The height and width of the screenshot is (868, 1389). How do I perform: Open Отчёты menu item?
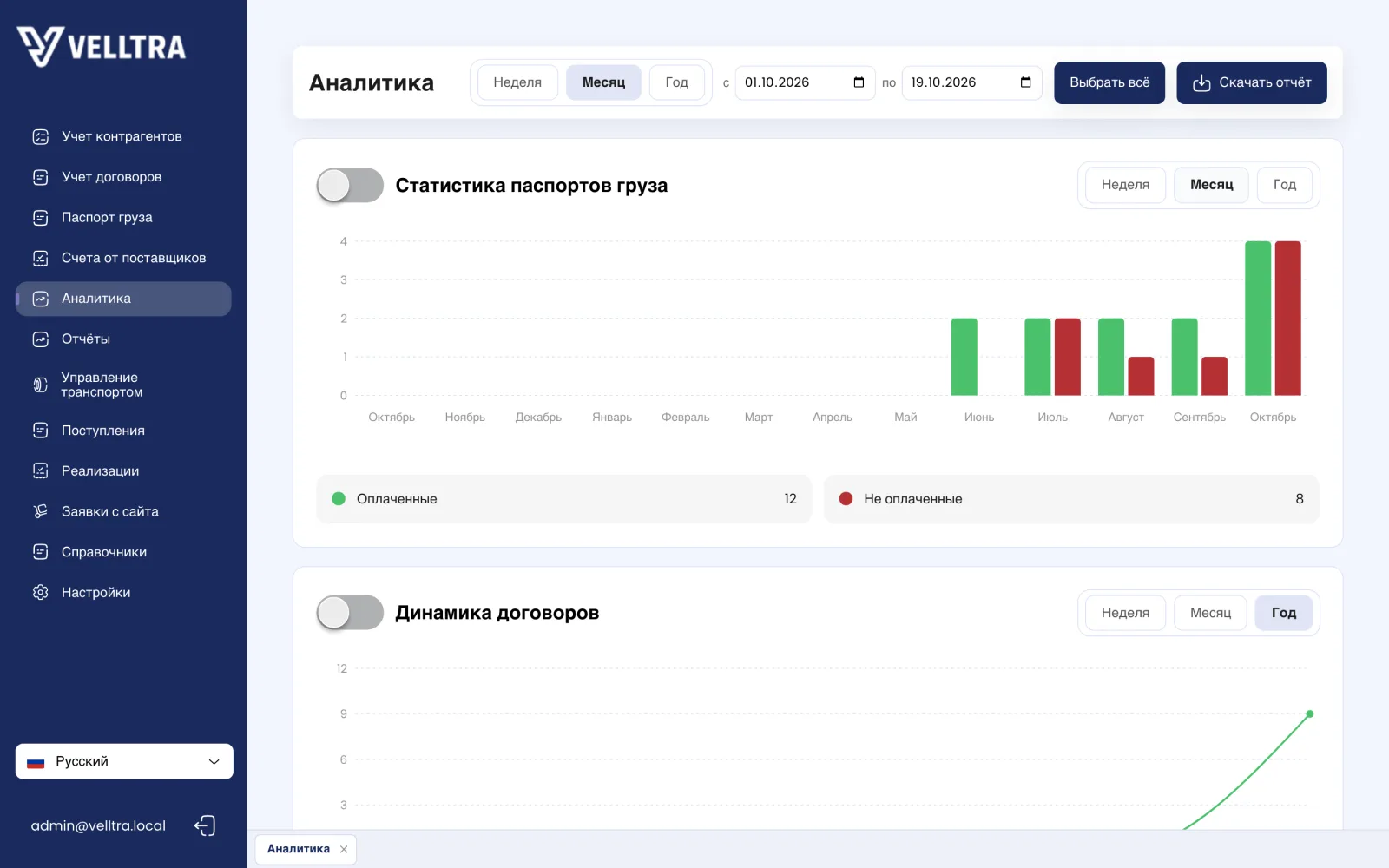(123, 339)
